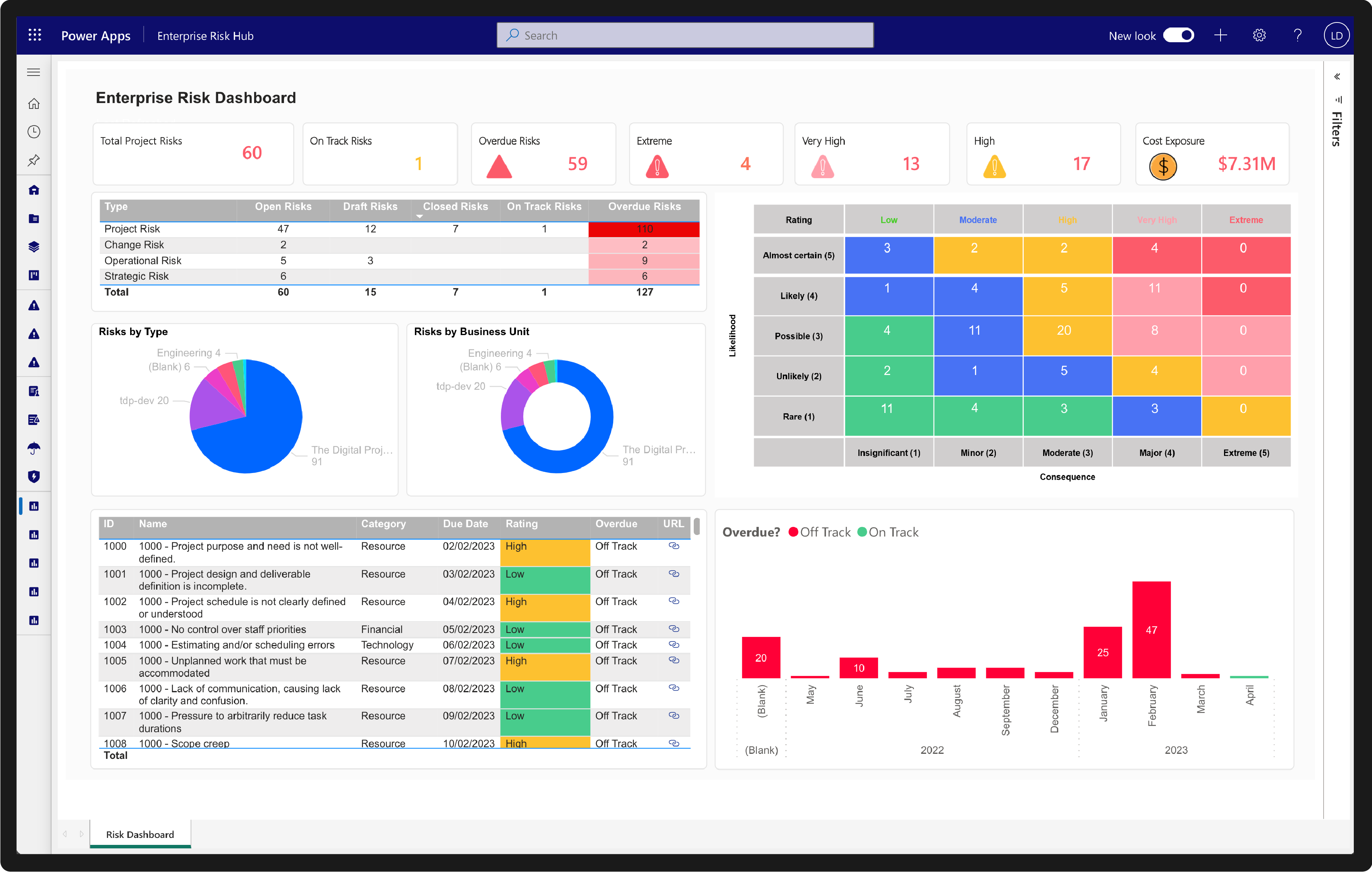Click the layers stack icon in sidebar
Image resolution: width=1372 pixels, height=872 pixels.
click(34, 247)
